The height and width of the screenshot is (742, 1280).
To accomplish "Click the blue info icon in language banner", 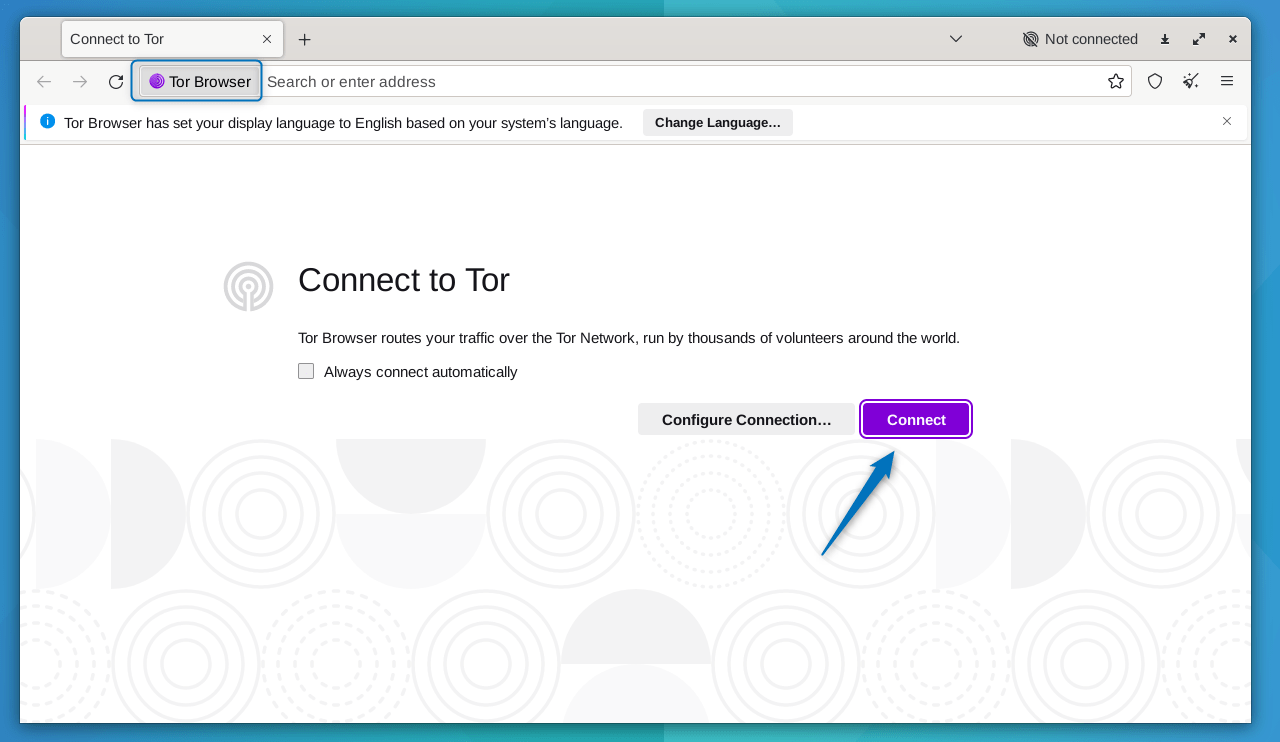I will pos(47,121).
